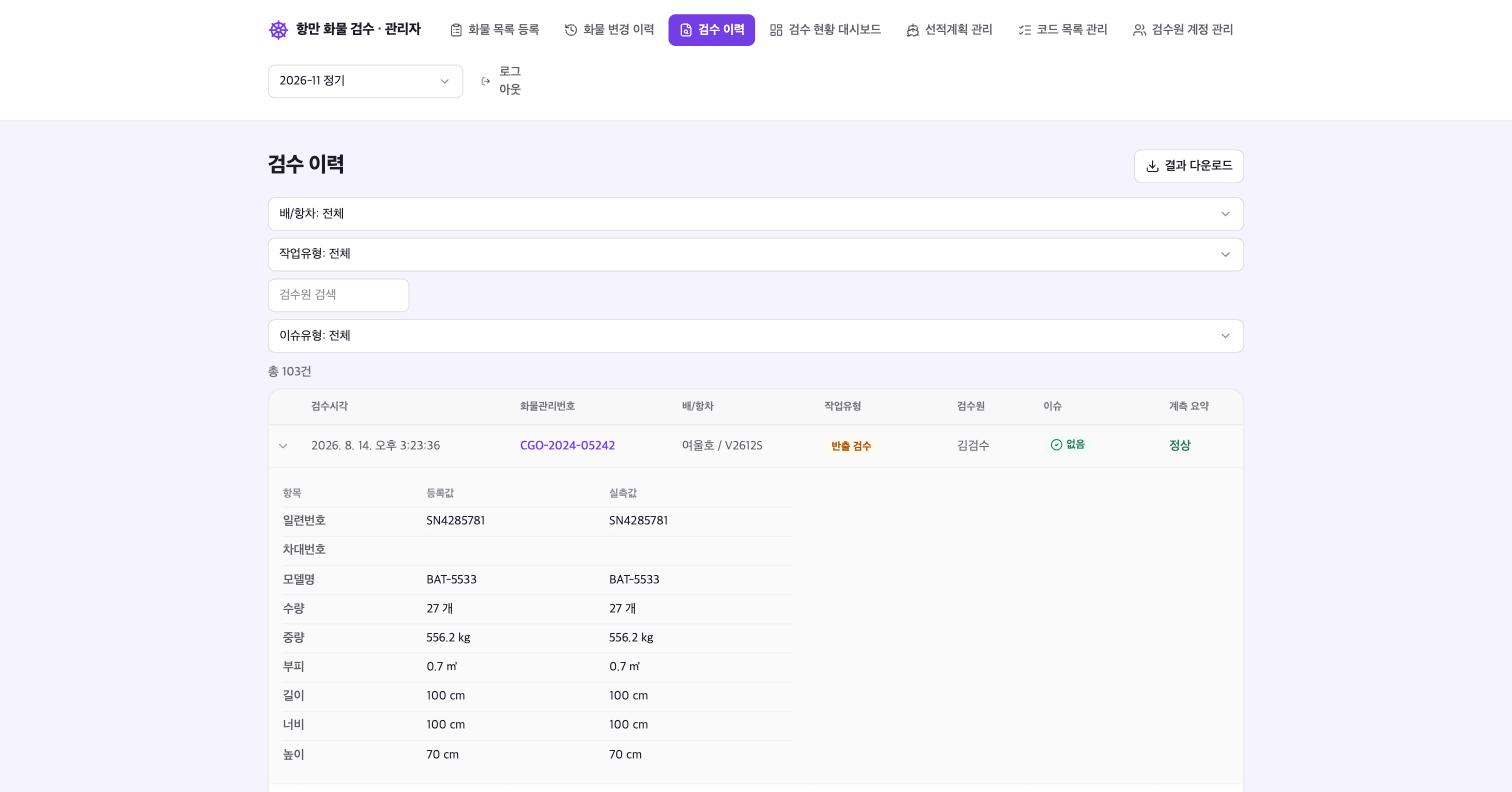Click inspector name 김검수
Viewport: 1512px width, 792px height.
coord(973,446)
